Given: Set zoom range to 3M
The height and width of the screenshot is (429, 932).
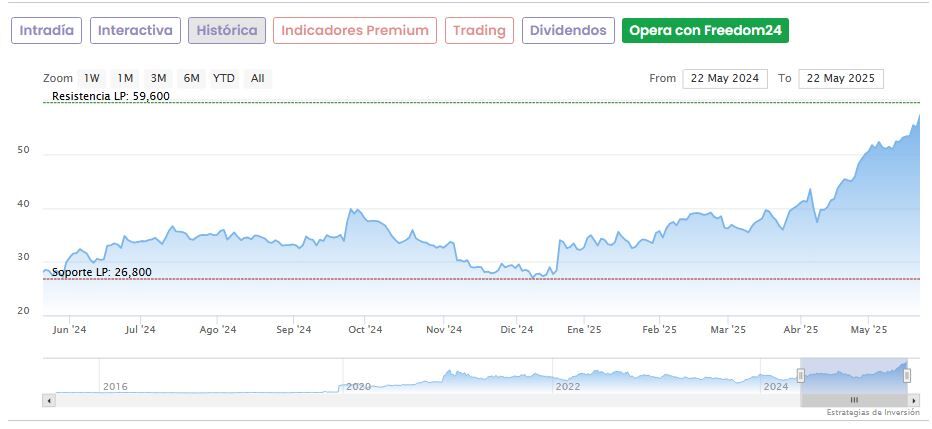Looking at the screenshot, I should tap(158, 78).
